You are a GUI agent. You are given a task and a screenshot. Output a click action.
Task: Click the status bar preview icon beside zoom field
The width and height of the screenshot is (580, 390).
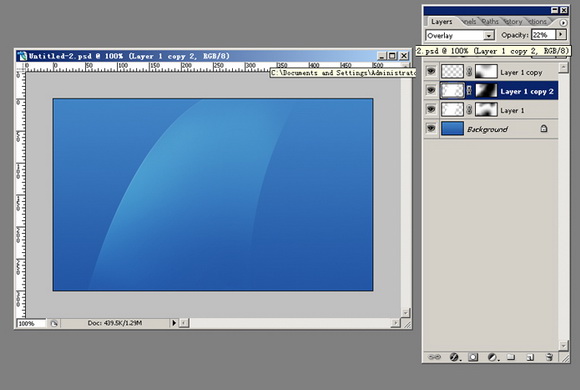(54, 323)
